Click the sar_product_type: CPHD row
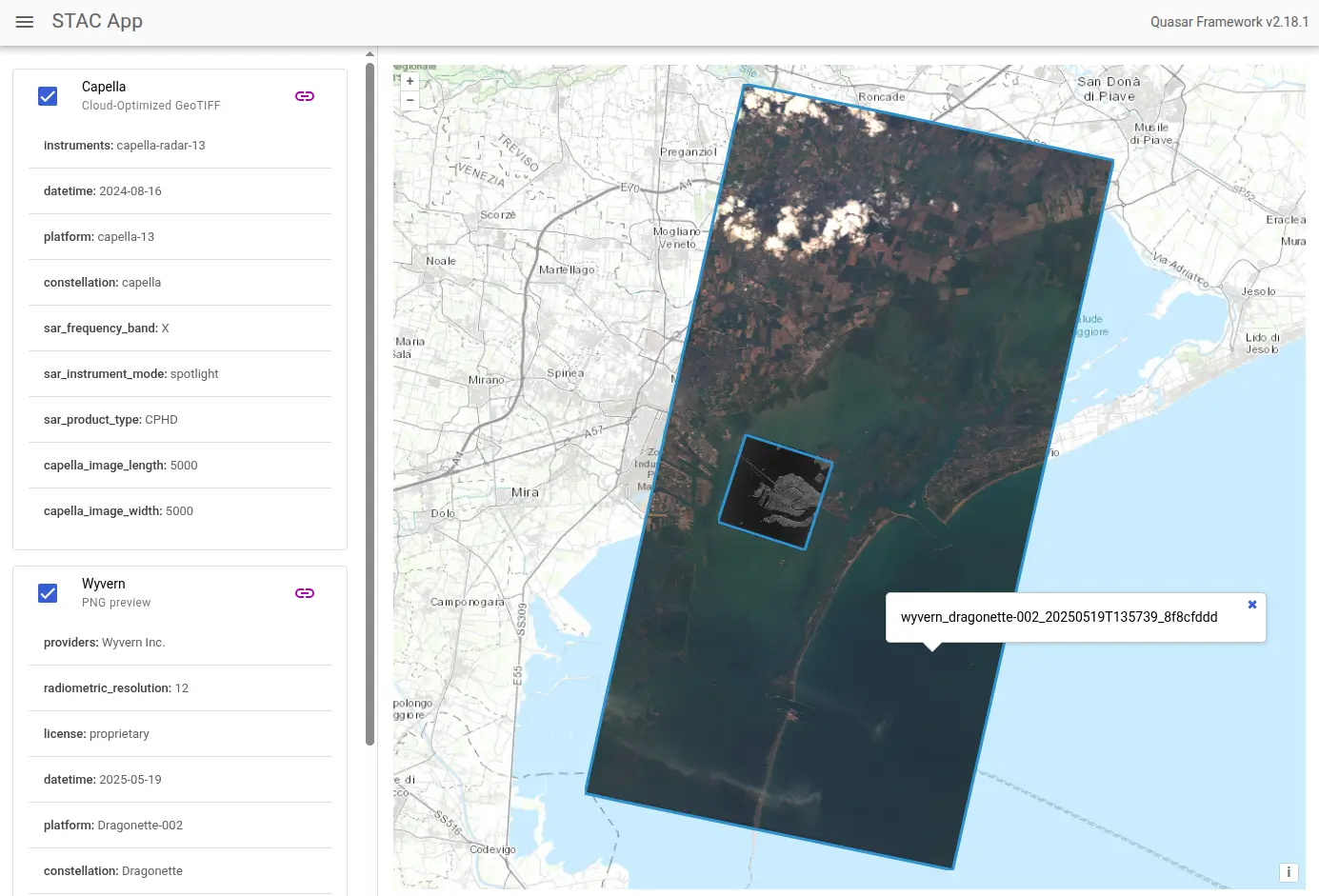The height and width of the screenshot is (896, 1319). (180, 420)
